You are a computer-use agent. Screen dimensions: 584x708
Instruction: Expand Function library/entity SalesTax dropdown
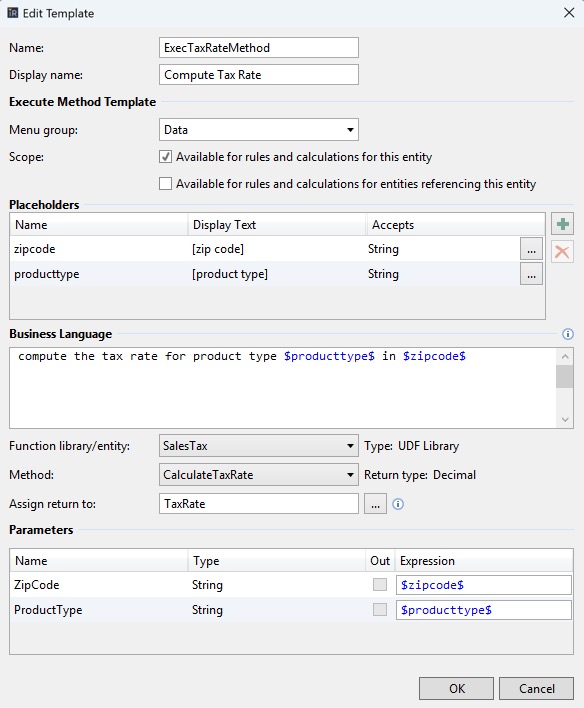tap(259, 446)
